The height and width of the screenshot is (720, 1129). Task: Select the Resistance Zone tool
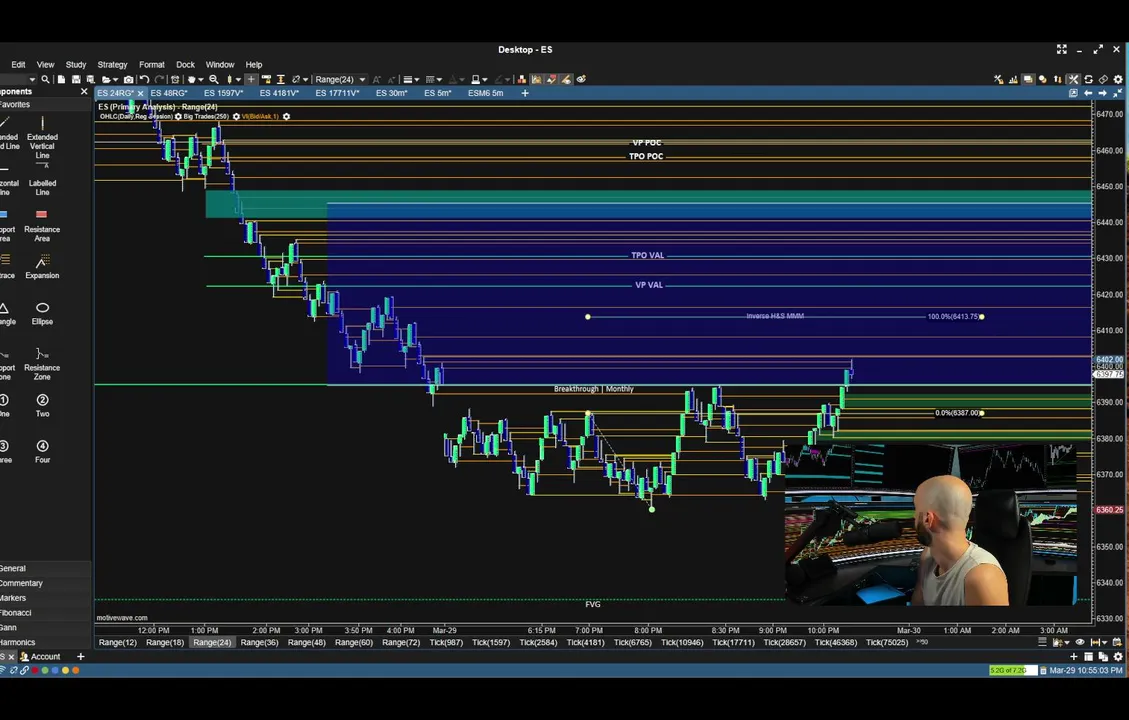42,364
